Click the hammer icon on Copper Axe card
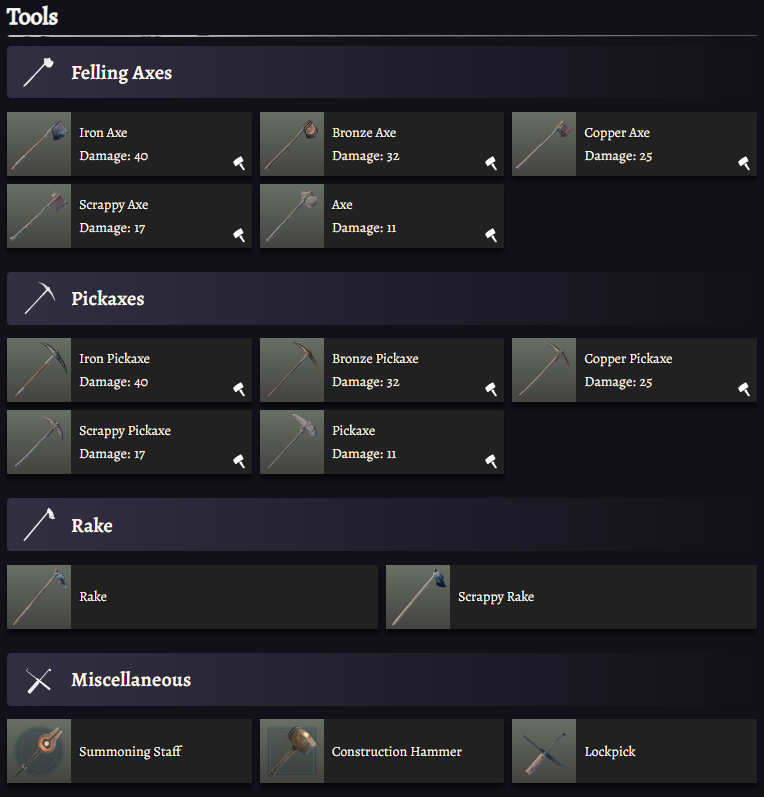The image size is (764, 797). [744, 163]
